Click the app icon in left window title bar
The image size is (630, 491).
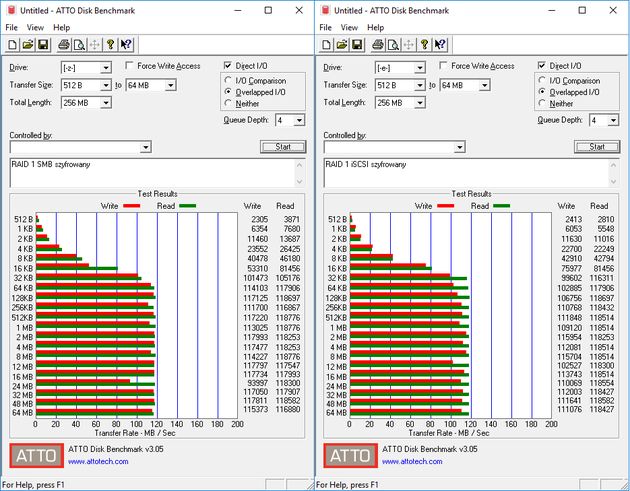coord(11,10)
